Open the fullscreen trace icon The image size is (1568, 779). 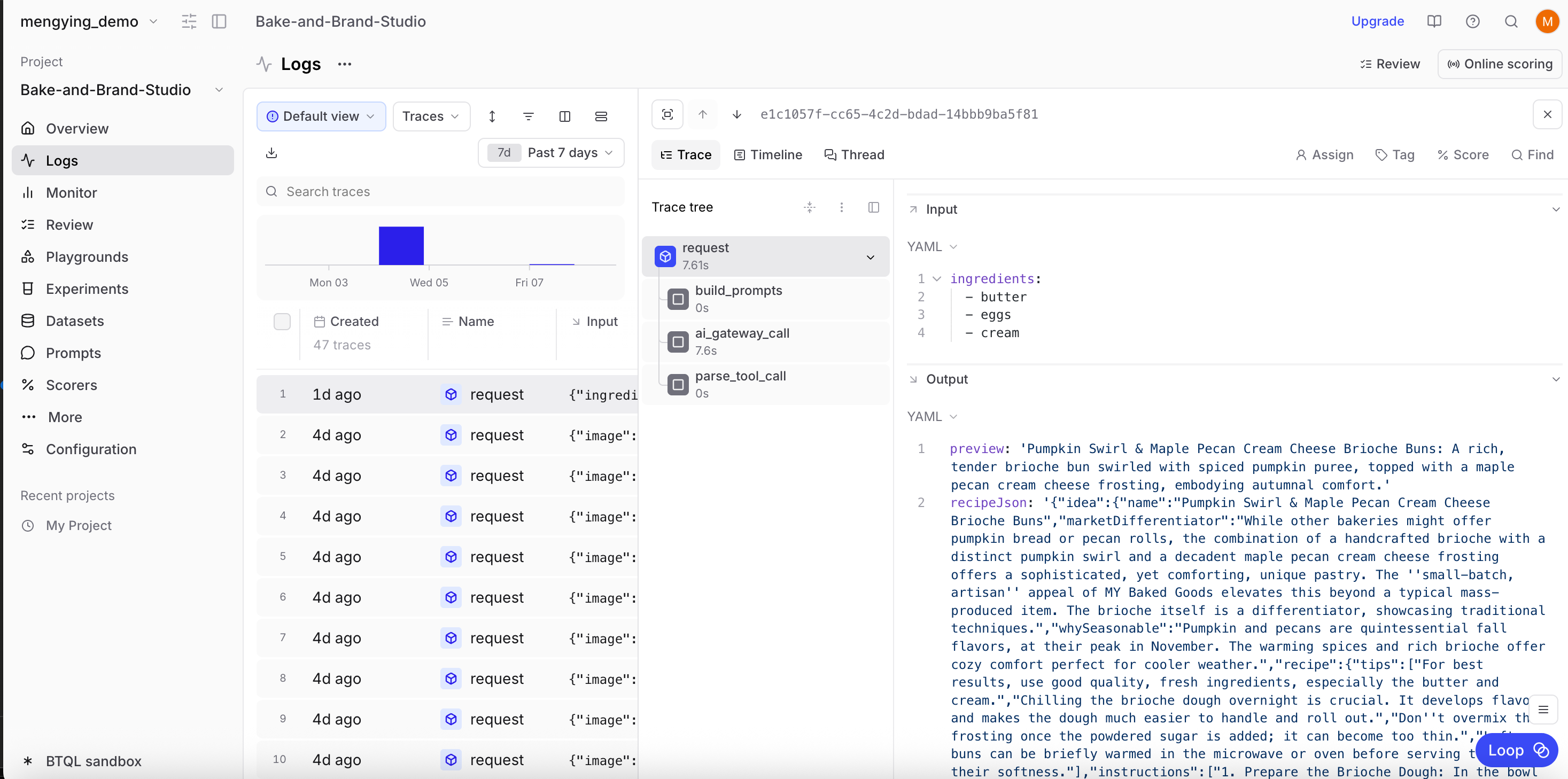[x=667, y=114]
